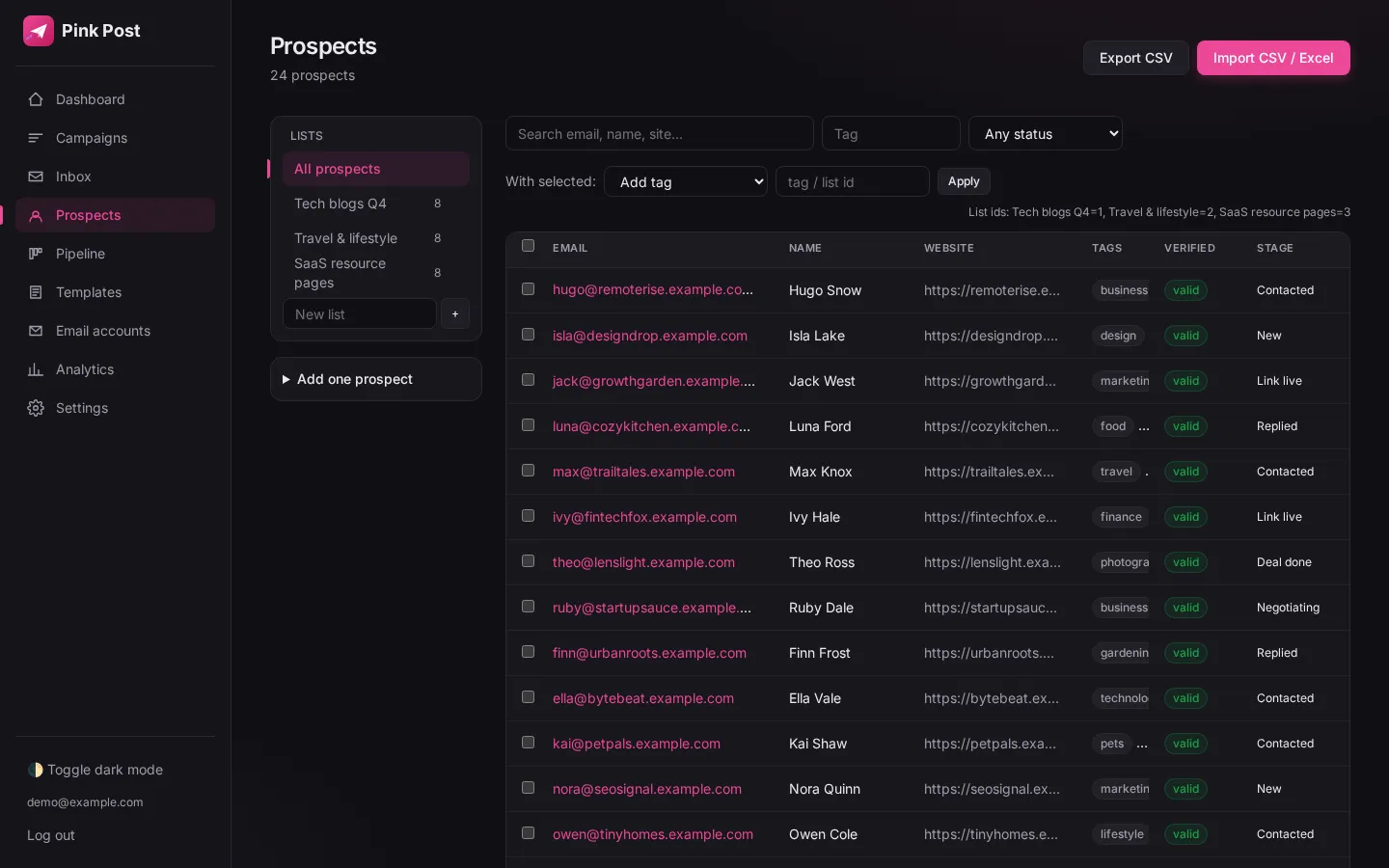
Task: Click the Deal done stage cell
Action: click(x=1284, y=562)
